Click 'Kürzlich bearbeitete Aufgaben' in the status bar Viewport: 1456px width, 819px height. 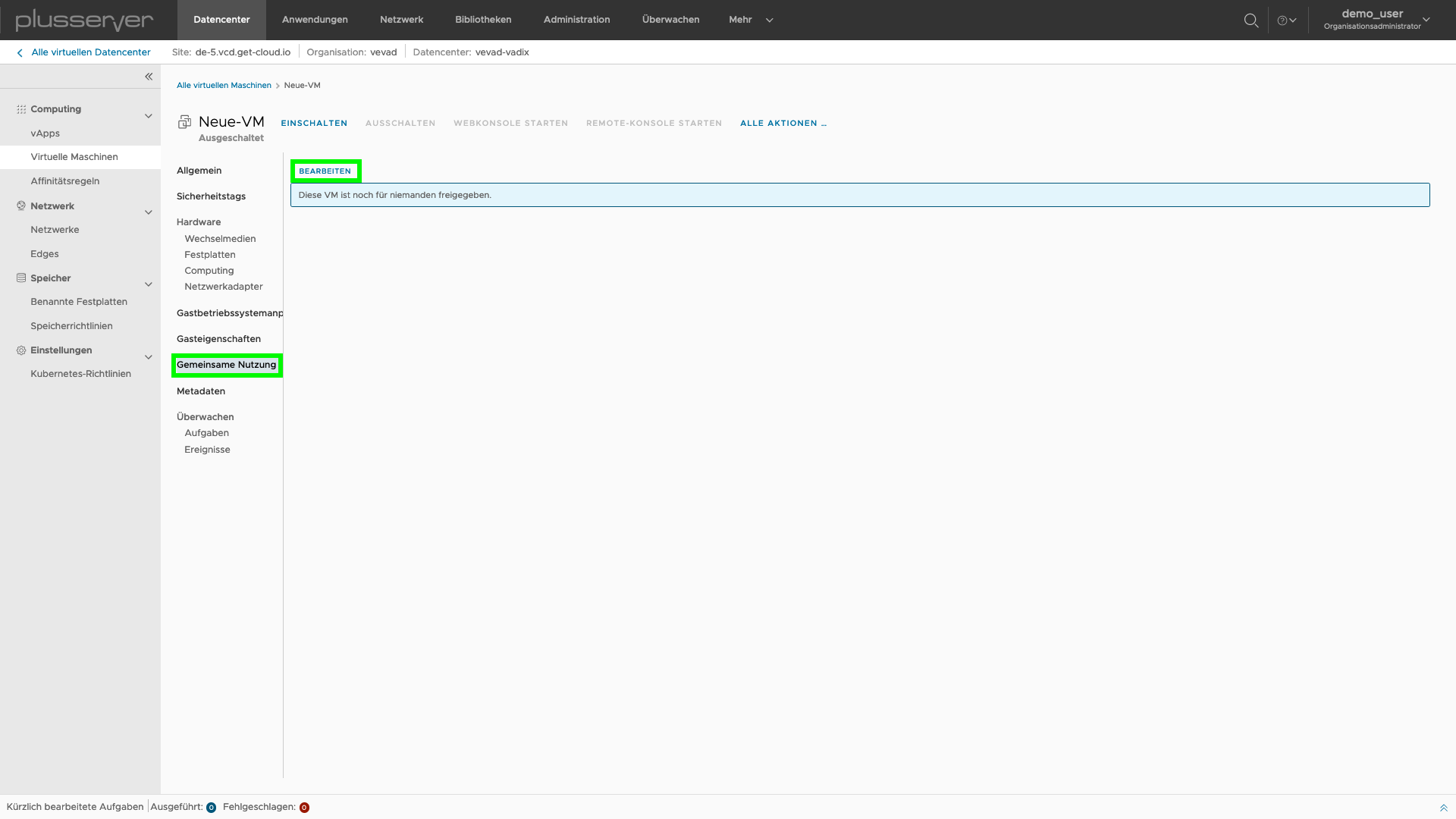(75, 807)
